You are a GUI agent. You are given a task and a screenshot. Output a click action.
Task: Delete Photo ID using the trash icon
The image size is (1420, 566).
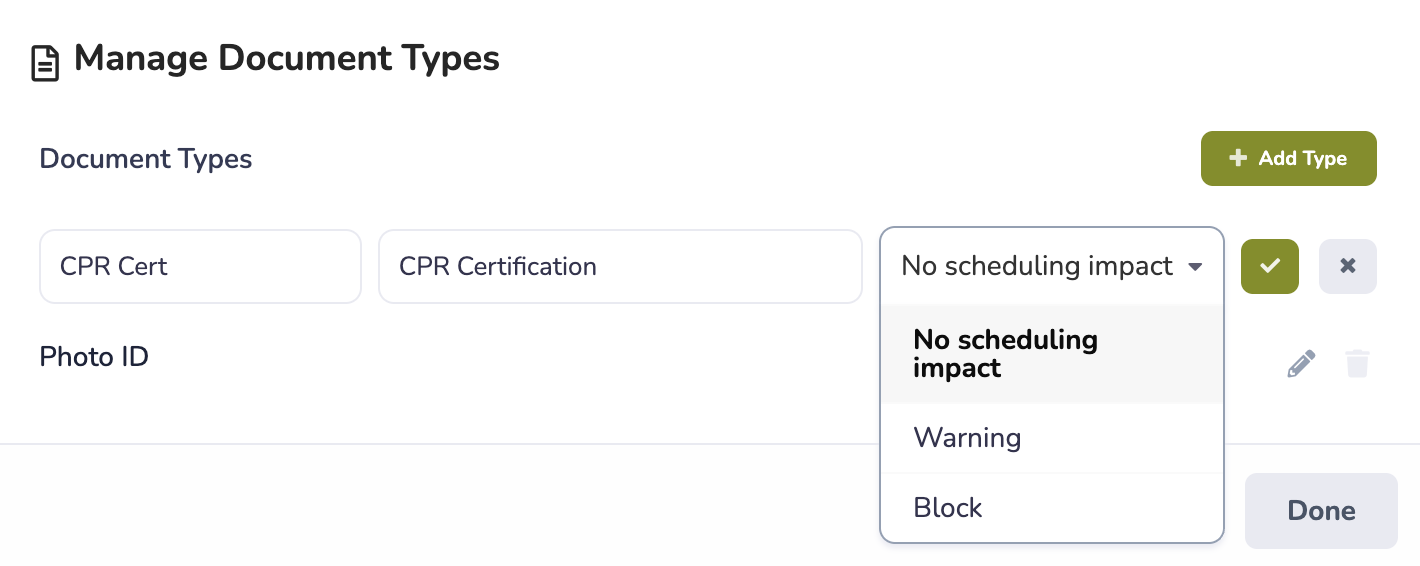(x=1356, y=363)
